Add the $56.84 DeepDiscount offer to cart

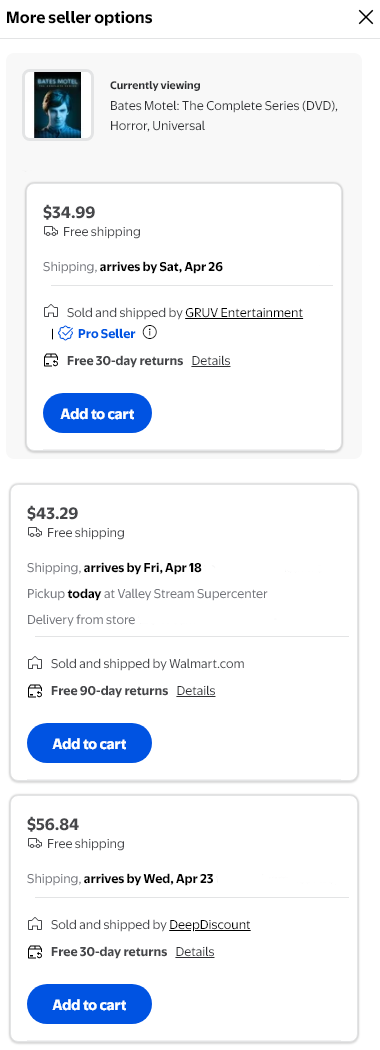coord(89,1004)
